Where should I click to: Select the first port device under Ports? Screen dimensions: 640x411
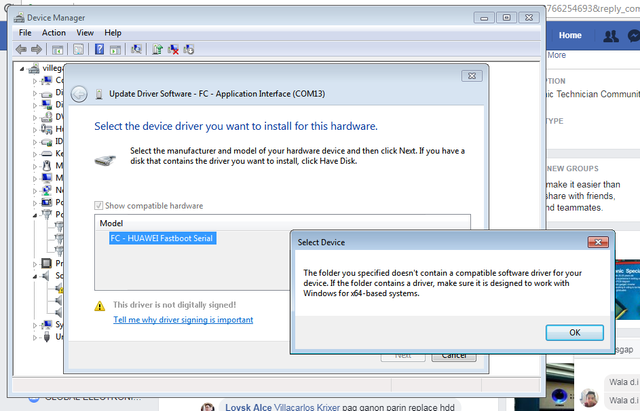click(x=59, y=226)
